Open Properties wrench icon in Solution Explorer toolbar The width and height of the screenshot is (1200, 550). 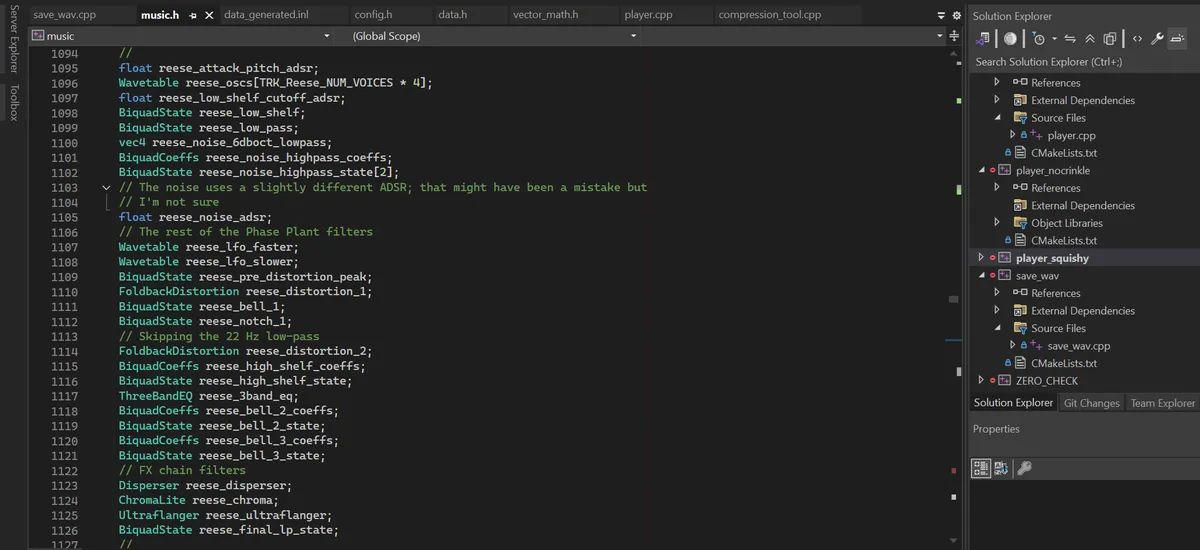[x=1157, y=39]
